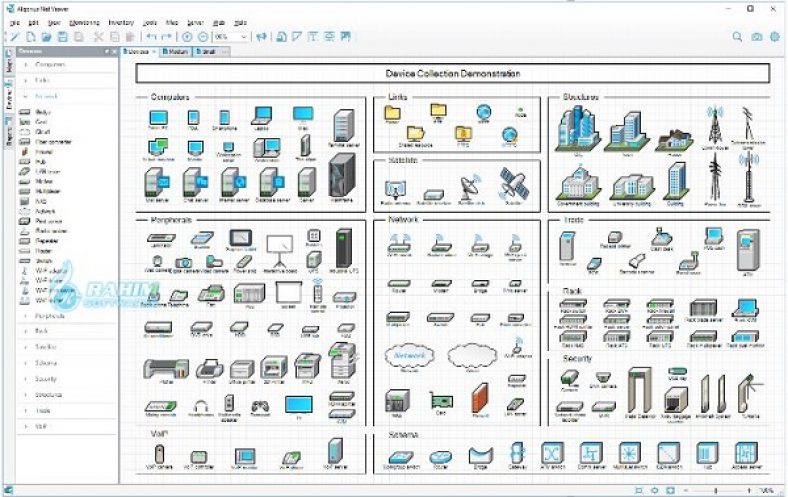Select the TV screen icon in Peripherals
The height and width of the screenshot is (497, 788).
[x=299, y=405]
